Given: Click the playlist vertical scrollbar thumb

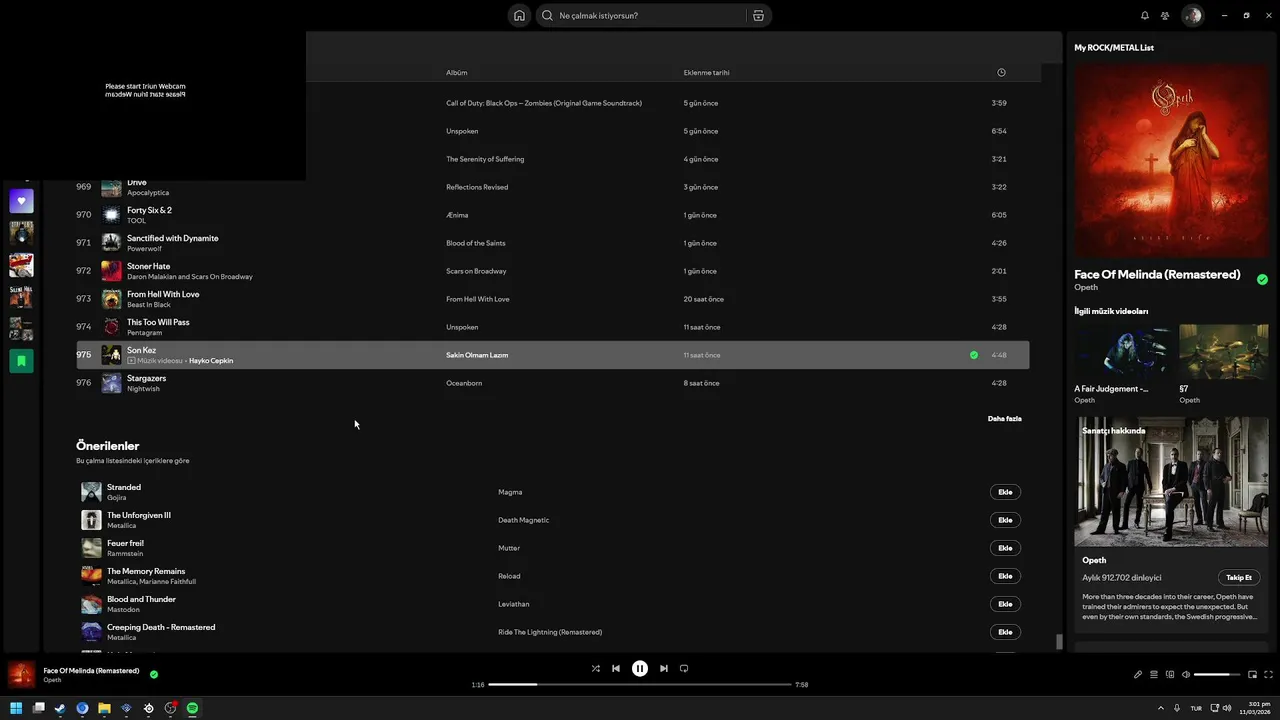Looking at the screenshot, I should pyautogui.click(x=1059, y=642).
